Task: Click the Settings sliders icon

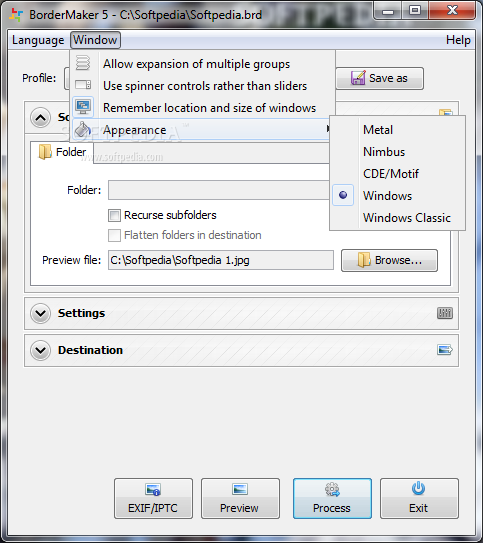Action: 445,313
